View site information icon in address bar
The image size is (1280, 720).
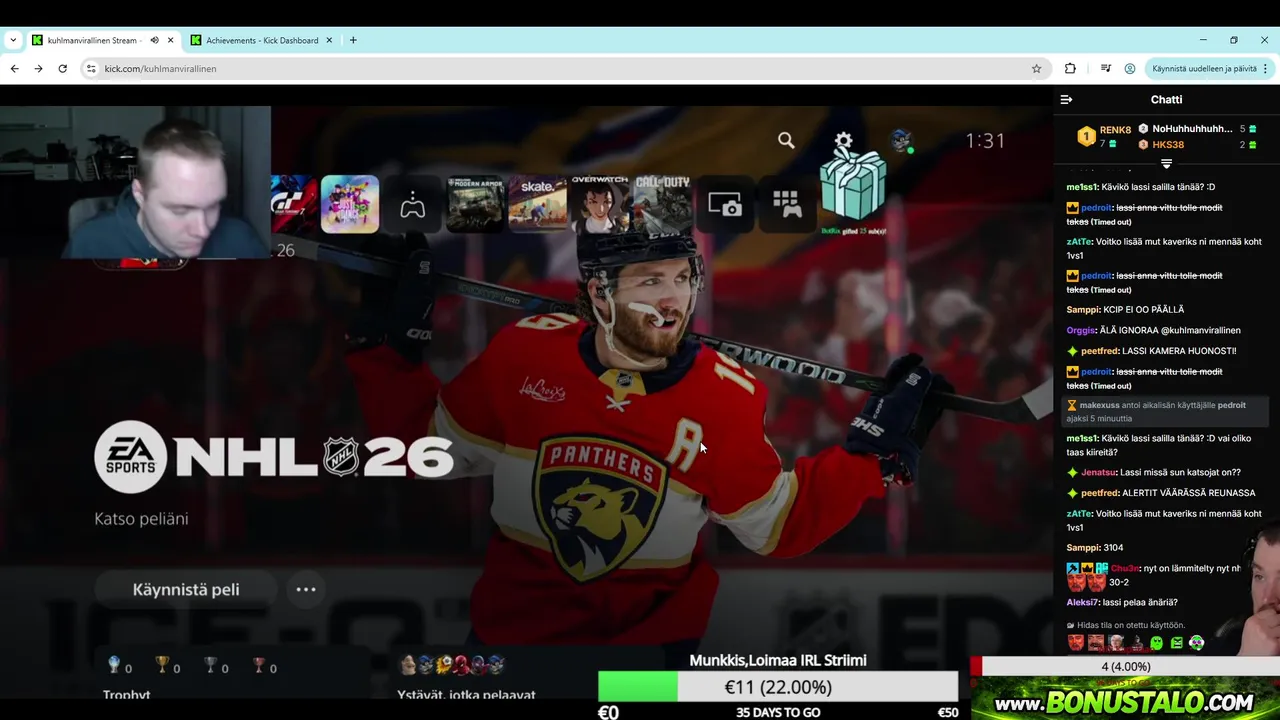tap(91, 69)
